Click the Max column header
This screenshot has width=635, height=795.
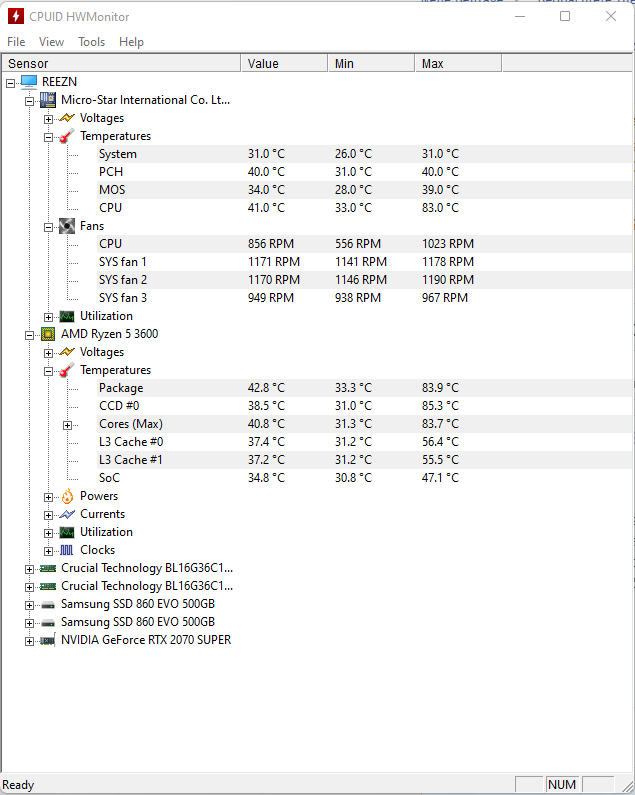[x=458, y=63]
